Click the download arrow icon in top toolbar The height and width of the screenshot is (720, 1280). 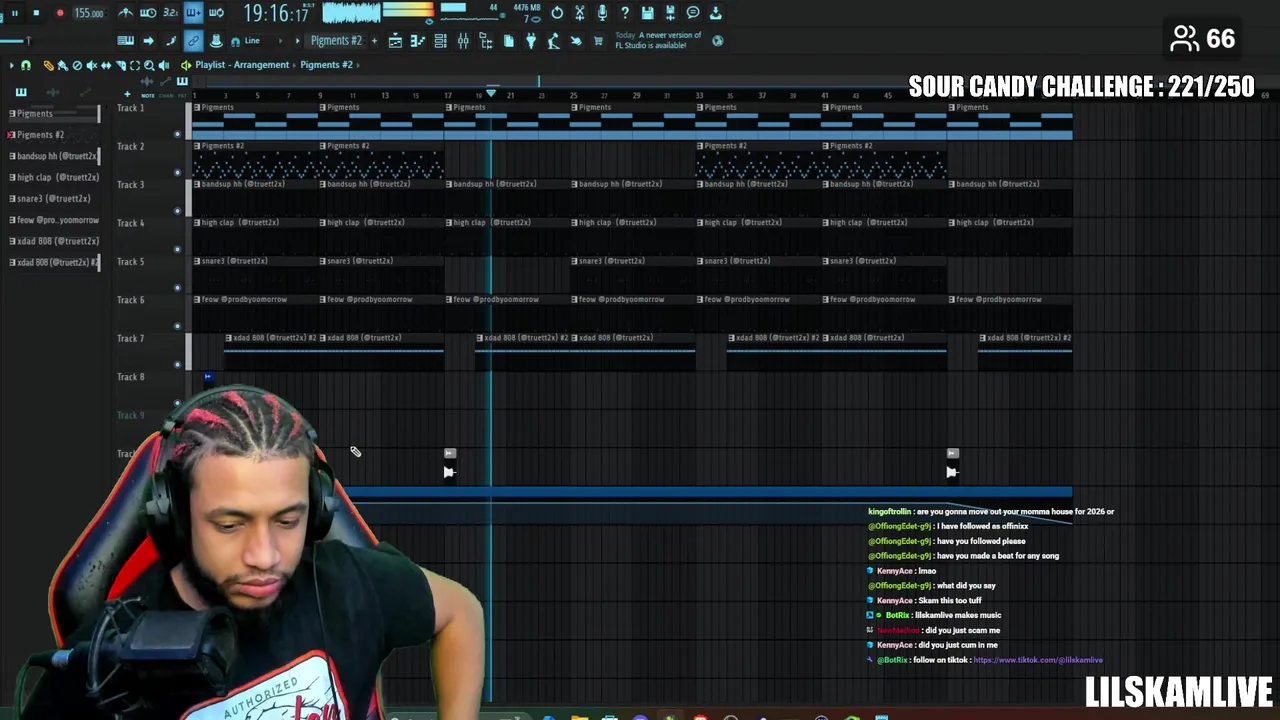(716, 13)
